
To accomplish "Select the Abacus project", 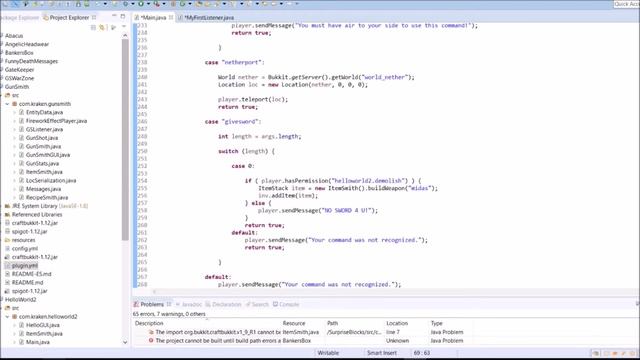I will [x=14, y=36].
